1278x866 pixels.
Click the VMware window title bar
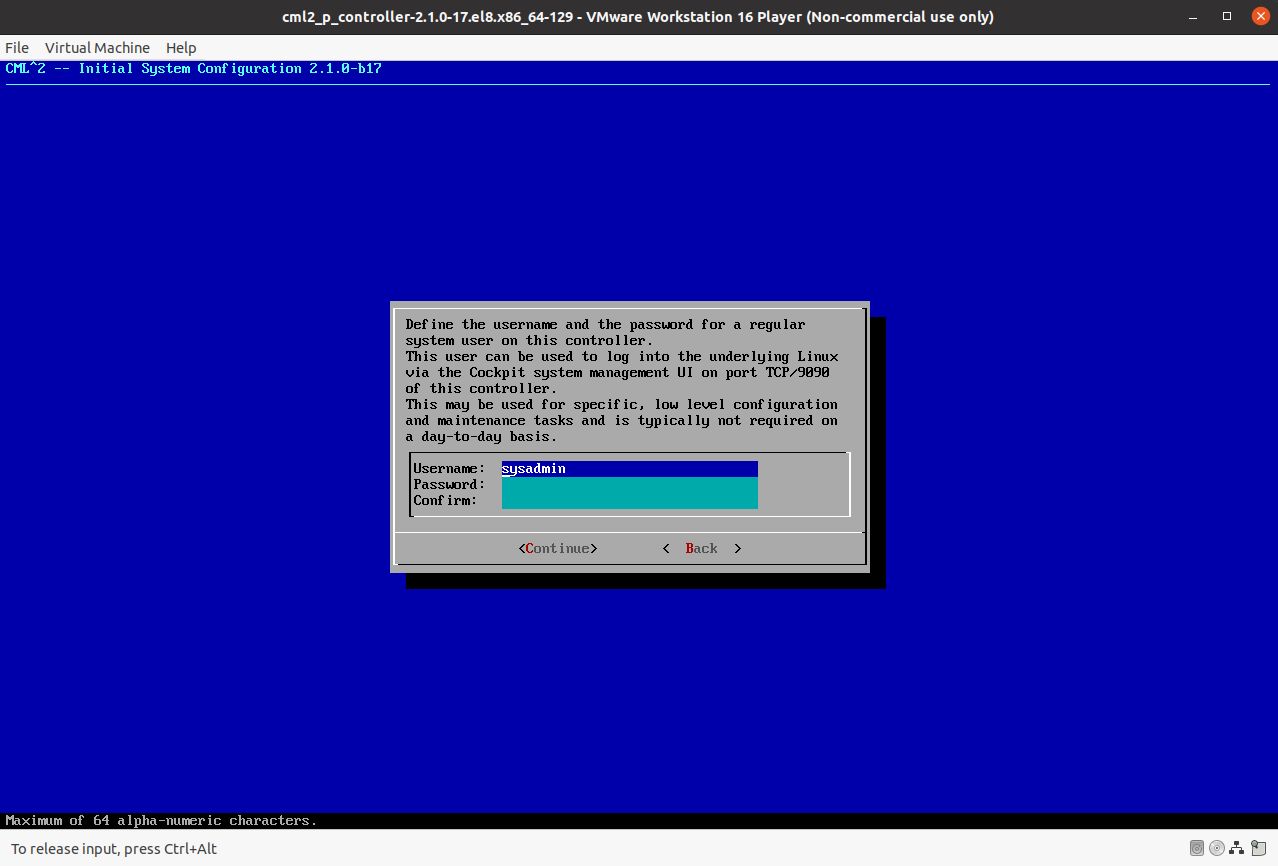(639, 16)
